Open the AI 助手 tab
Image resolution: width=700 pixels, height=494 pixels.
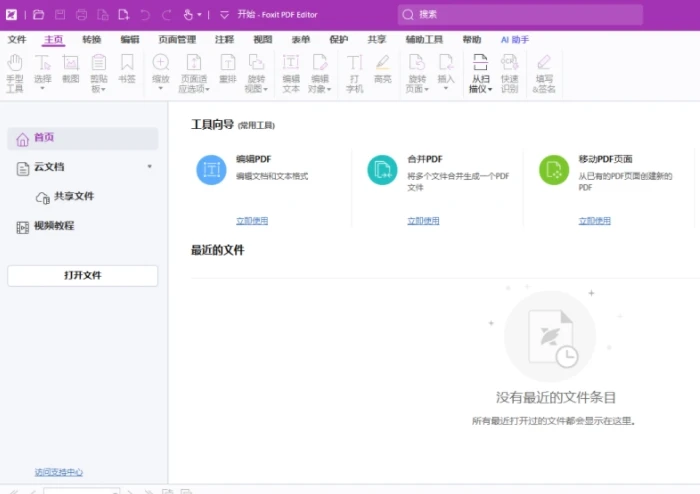point(515,40)
